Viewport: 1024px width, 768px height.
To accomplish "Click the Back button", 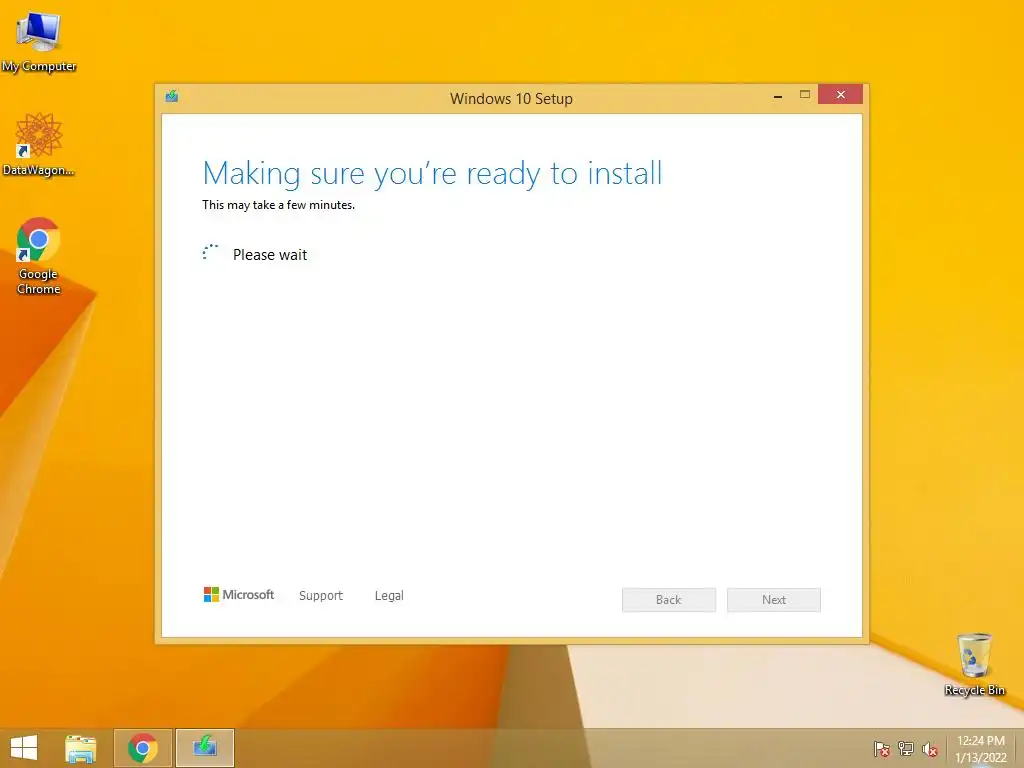I will (x=669, y=600).
